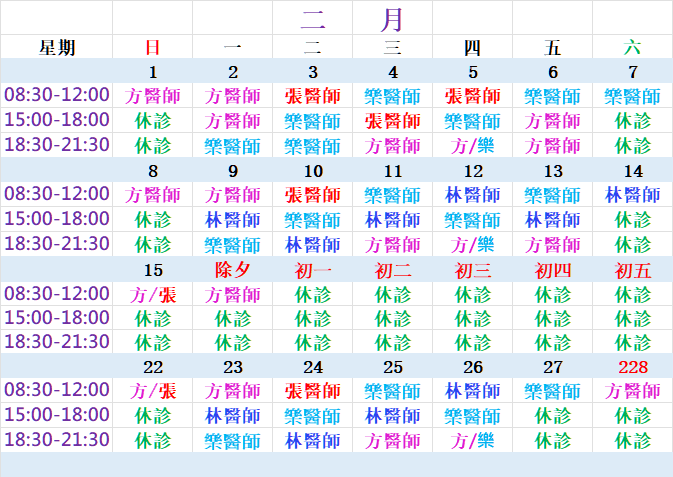The image size is (673, 477).
Task: Click date number 25
Action: click(x=392, y=367)
